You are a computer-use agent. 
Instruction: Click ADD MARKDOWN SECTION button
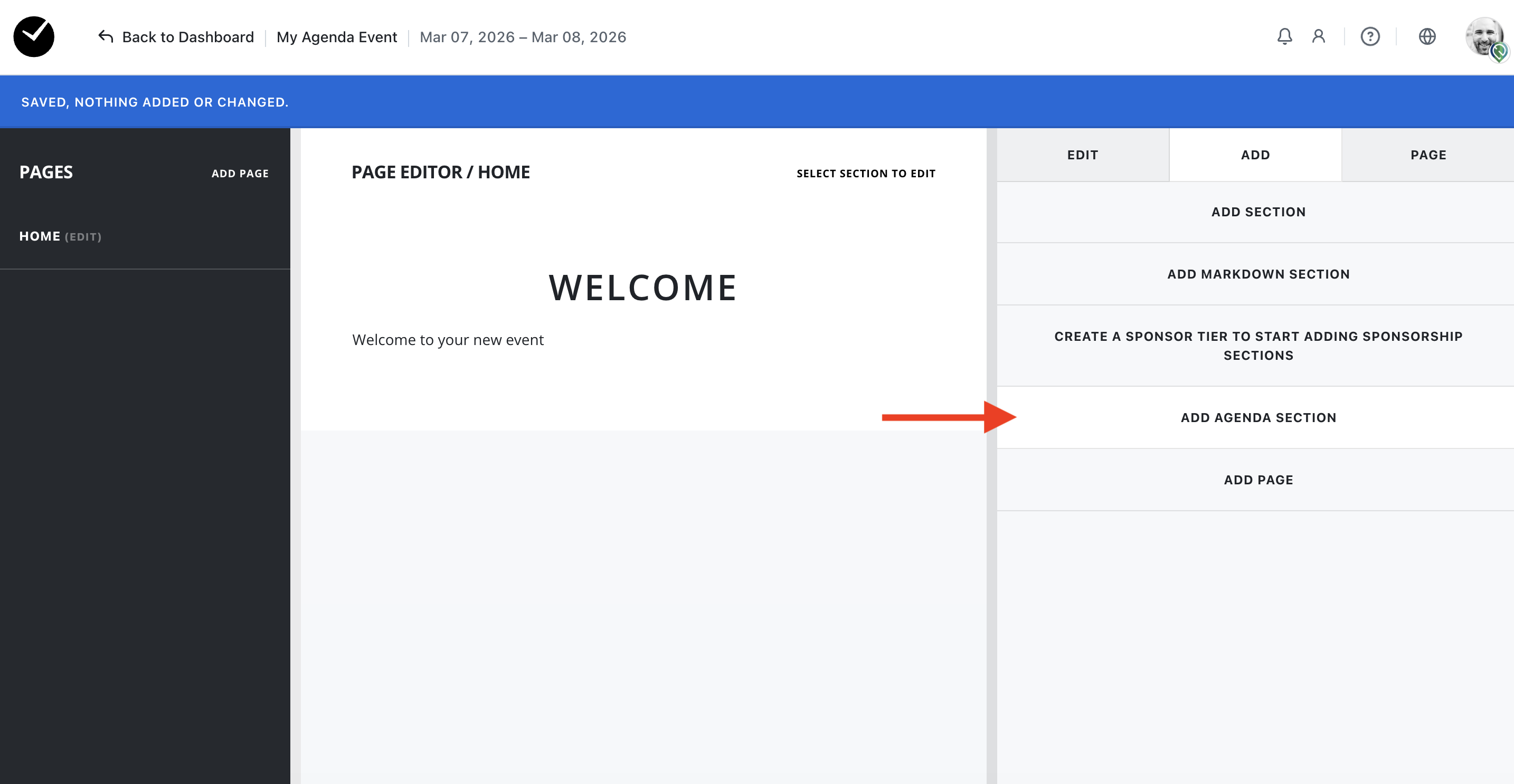[1258, 274]
